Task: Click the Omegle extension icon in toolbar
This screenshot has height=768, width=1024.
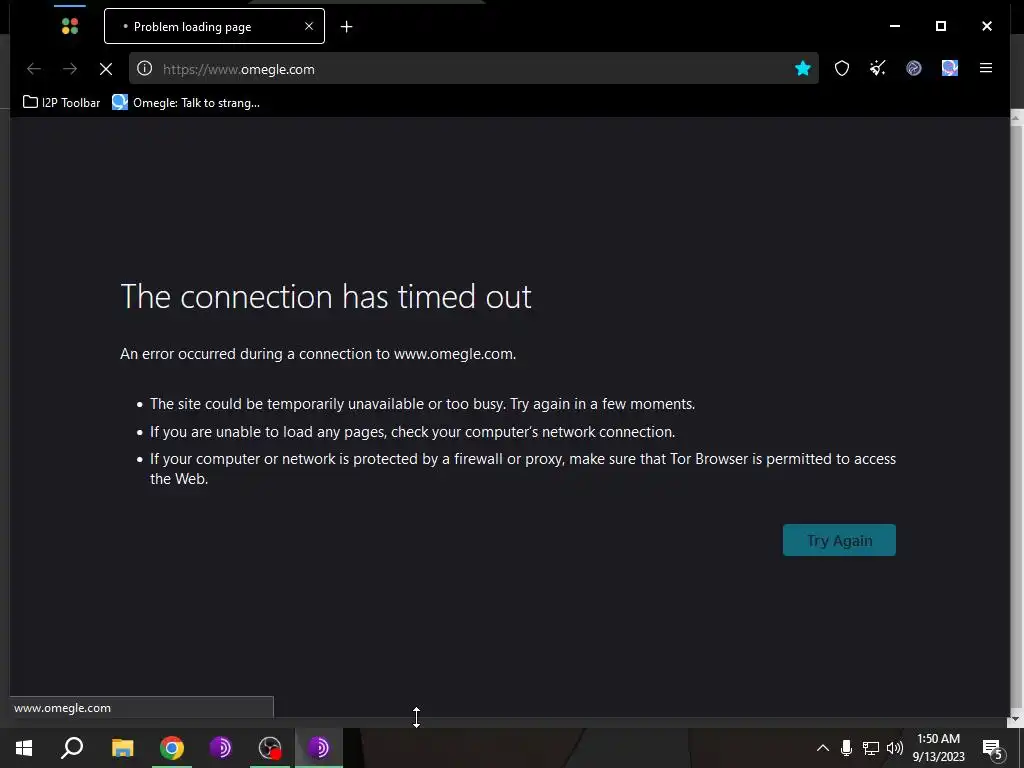Action: pyautogui.click(x=950, y=68)
